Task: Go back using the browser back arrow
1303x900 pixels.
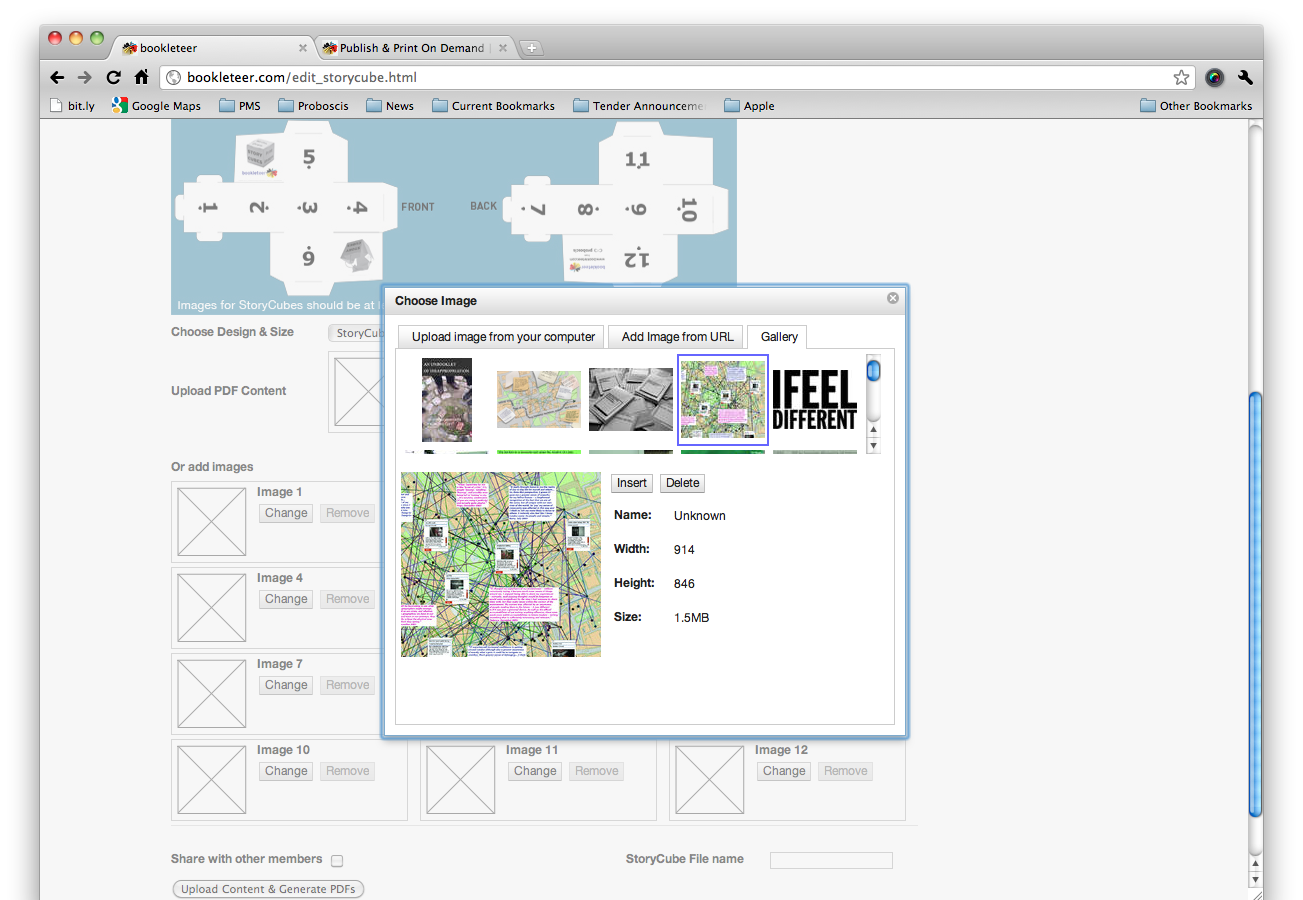Action: click(x=57, y=77)
